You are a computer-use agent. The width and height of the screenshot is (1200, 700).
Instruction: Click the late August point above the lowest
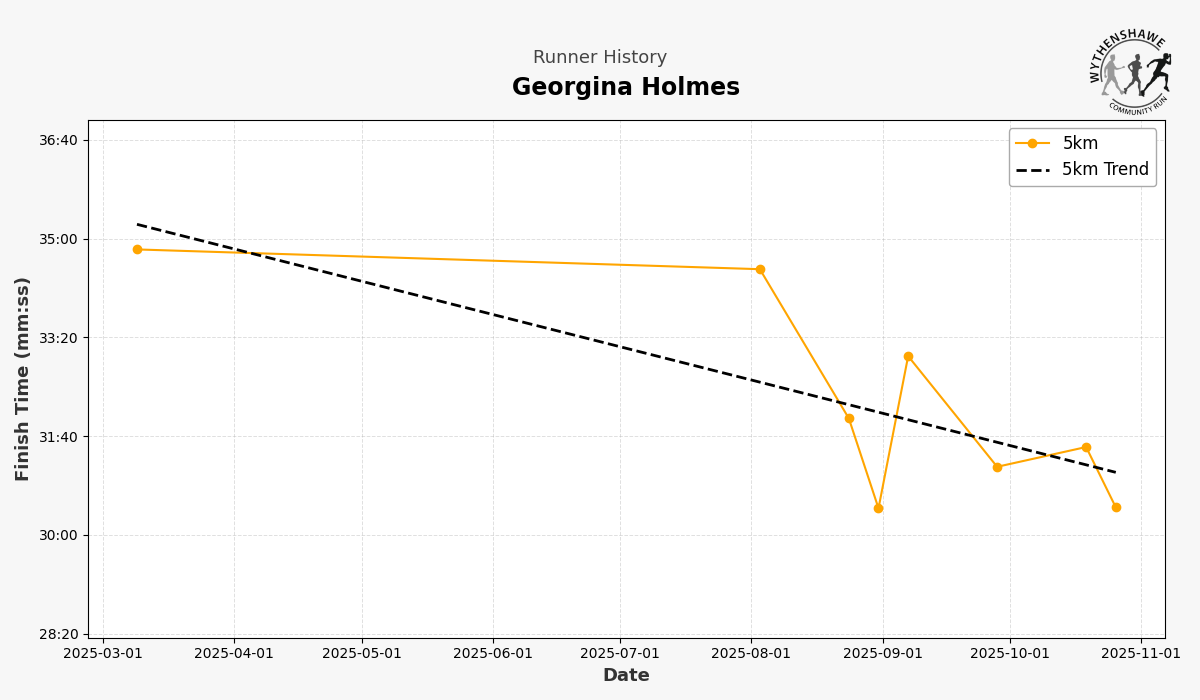click(849, 418)
